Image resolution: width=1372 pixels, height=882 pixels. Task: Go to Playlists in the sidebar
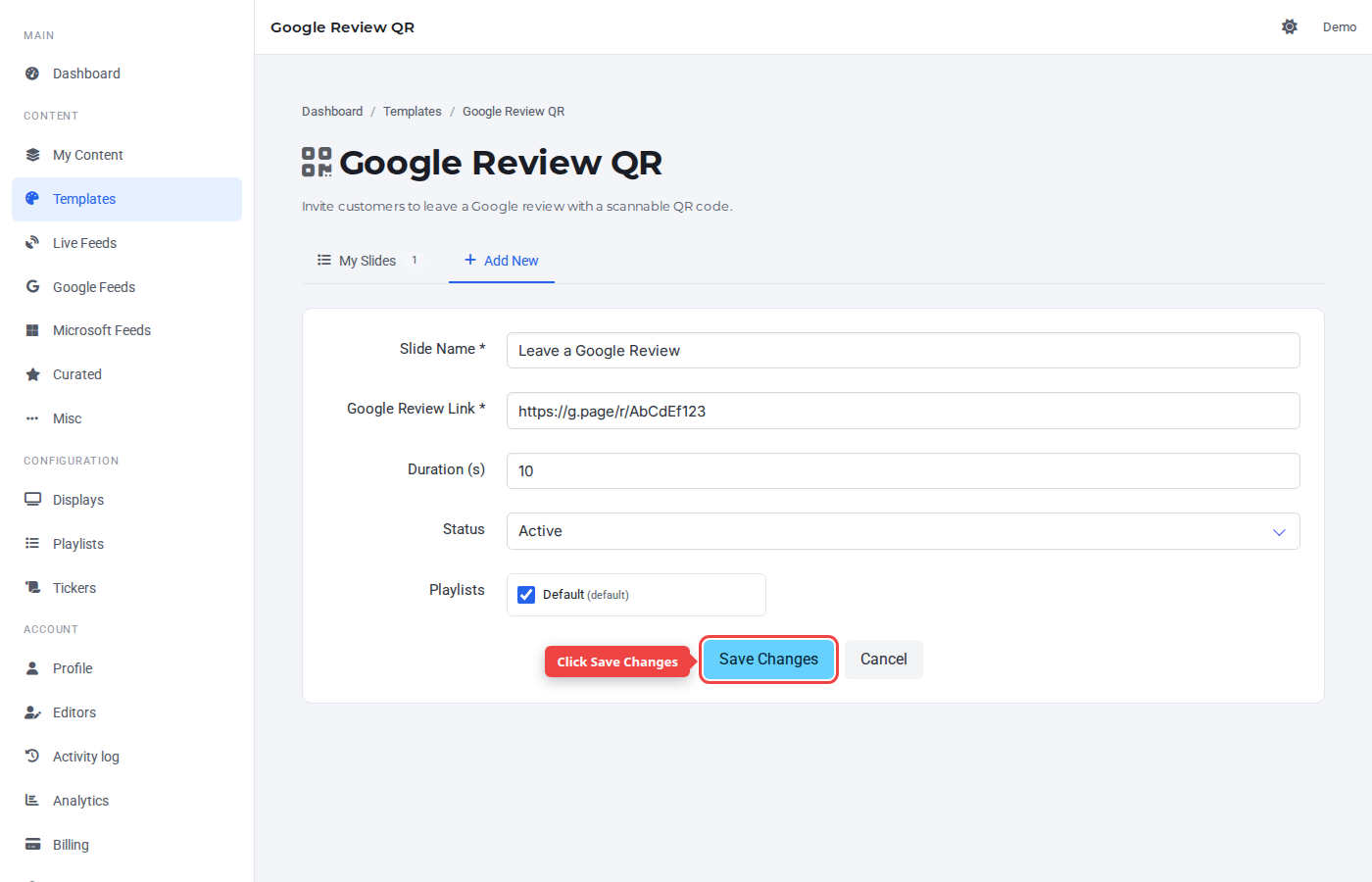coord(126,544)
